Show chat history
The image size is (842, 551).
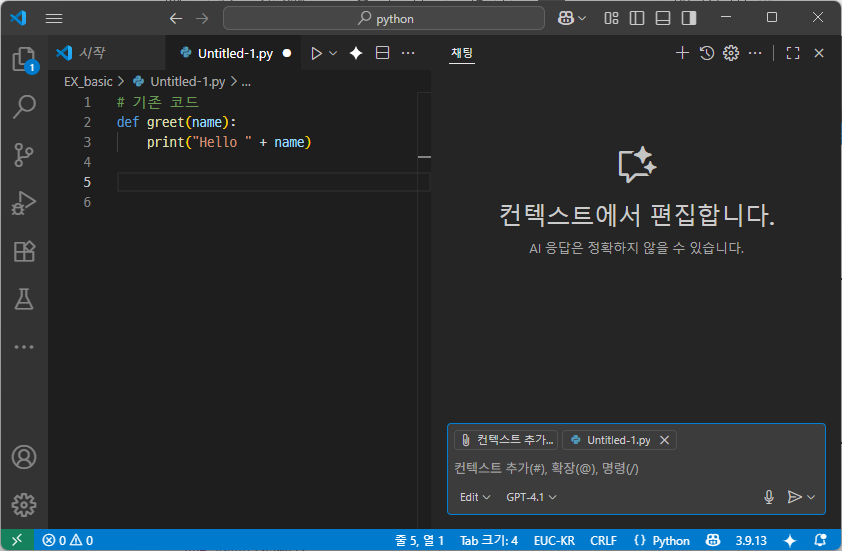707,53
